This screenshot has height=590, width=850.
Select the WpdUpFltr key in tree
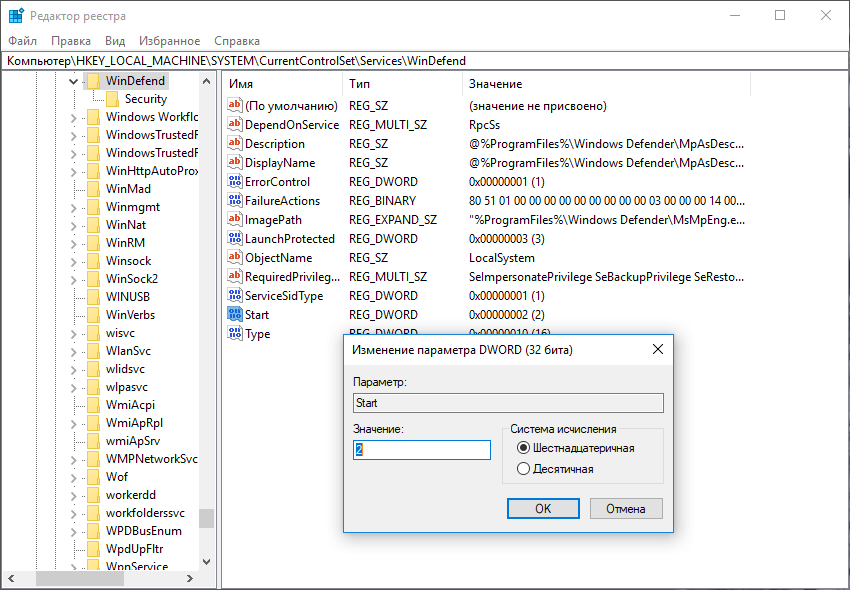[x=134, y=549]
